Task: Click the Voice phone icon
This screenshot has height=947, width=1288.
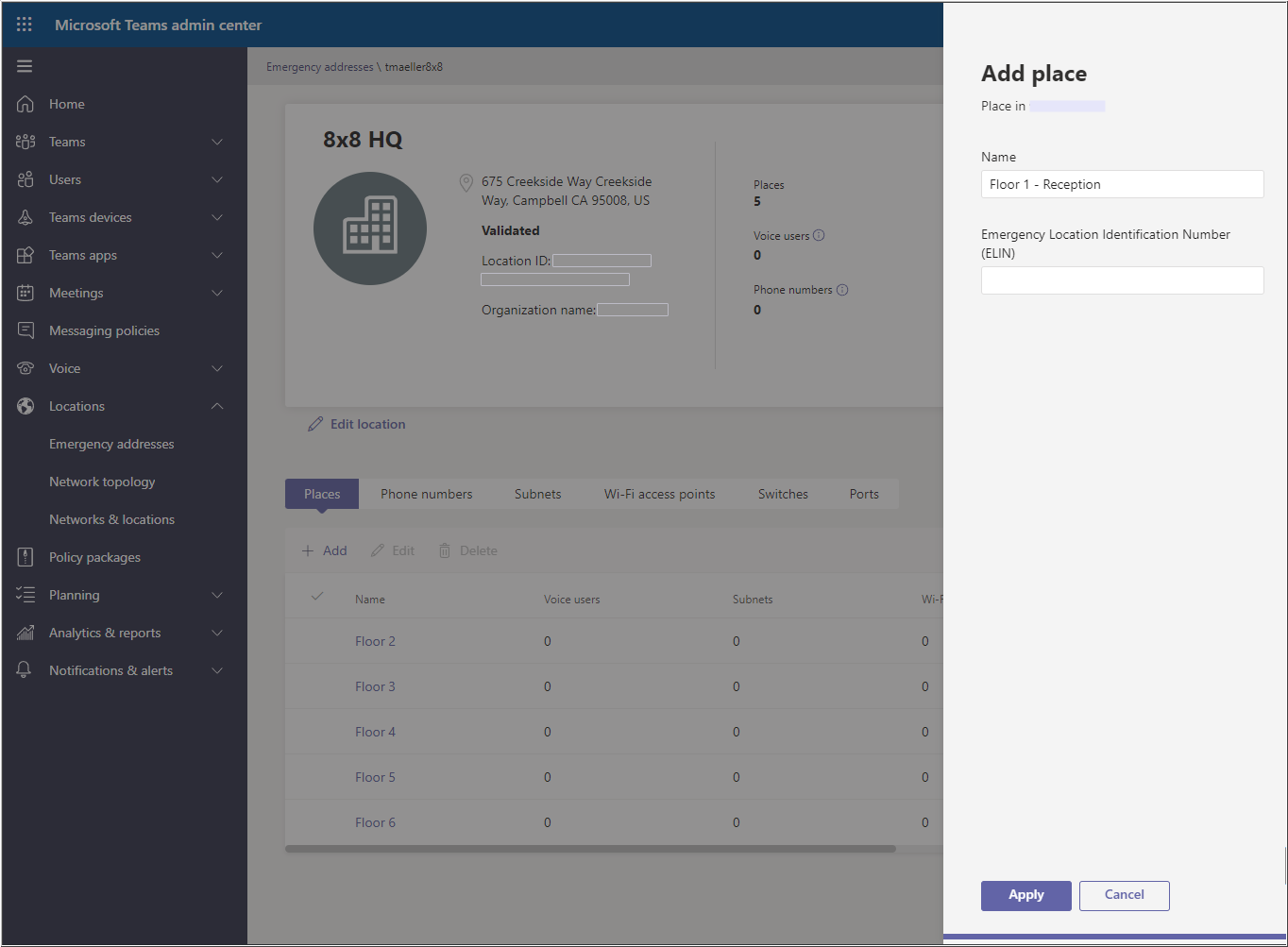Action: [25, 368]
